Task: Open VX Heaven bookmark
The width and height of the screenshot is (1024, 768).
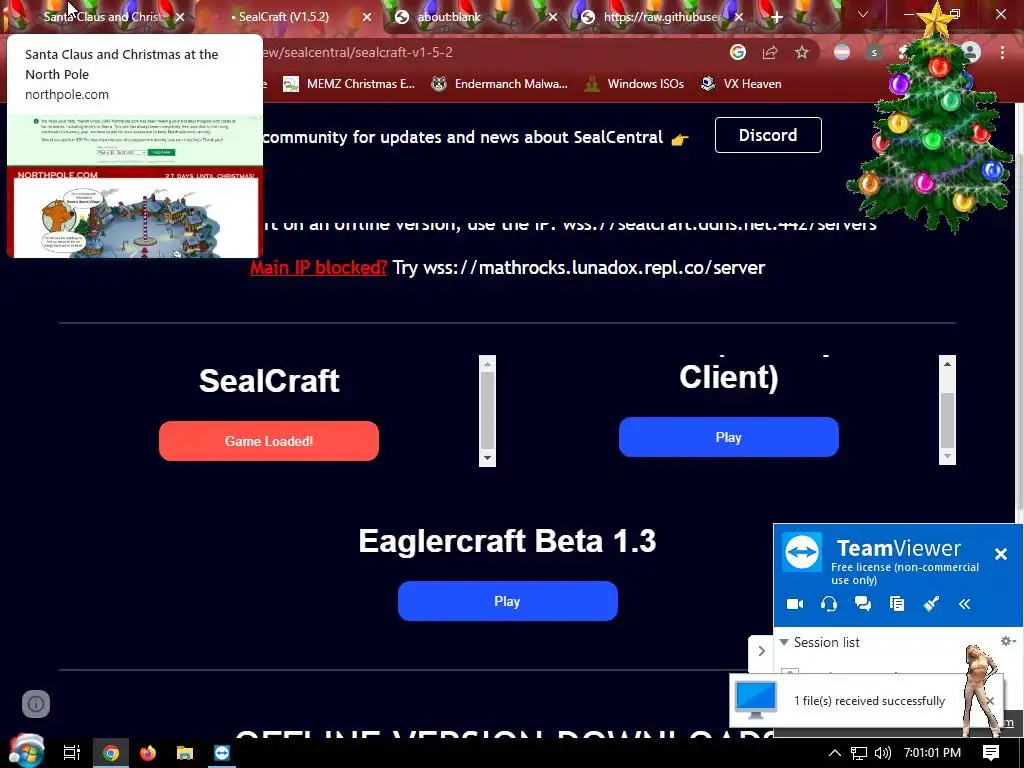Action: pyautogui.click(x=741, y=84)
